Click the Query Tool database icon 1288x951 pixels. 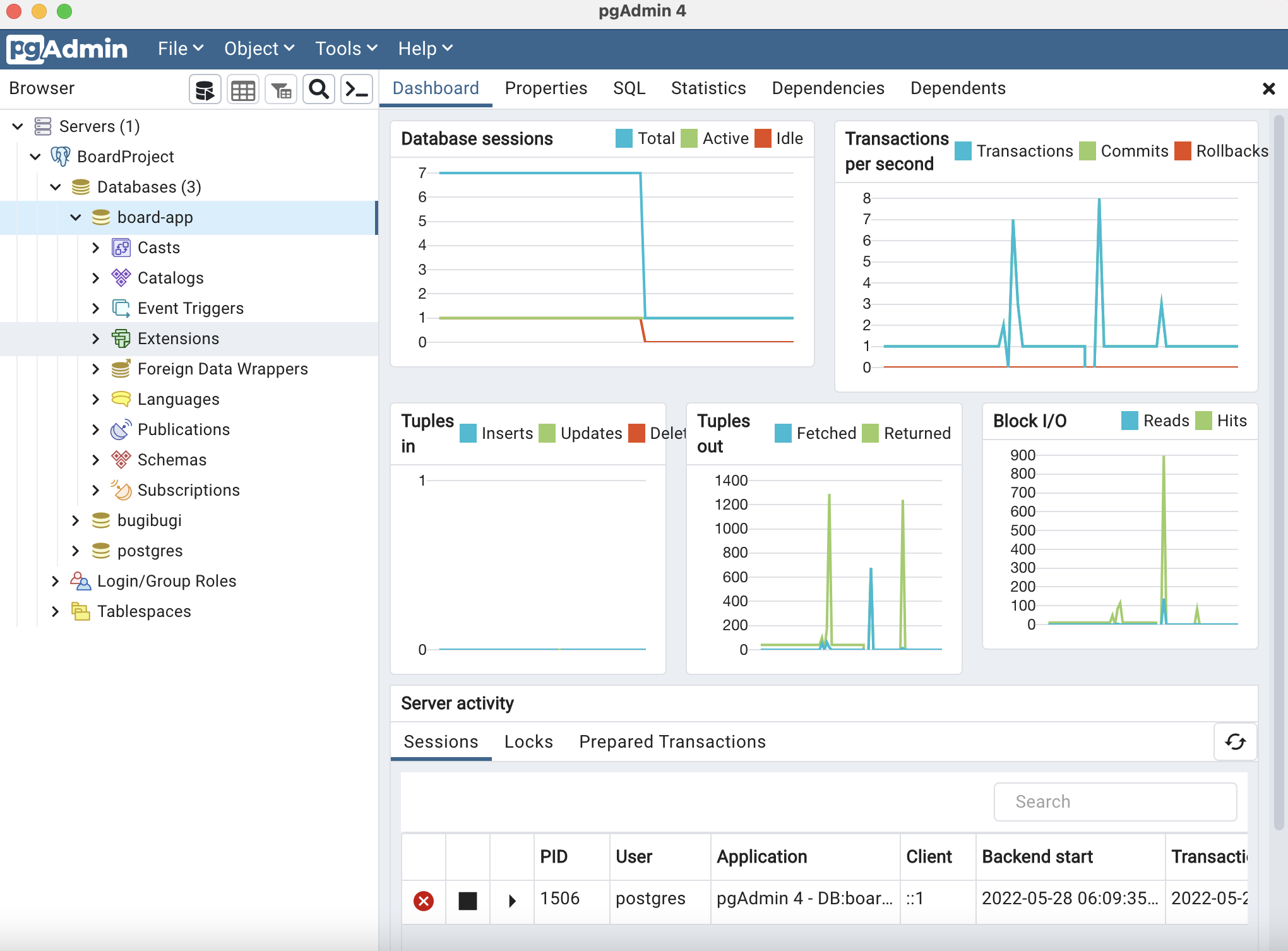(205, 90)
